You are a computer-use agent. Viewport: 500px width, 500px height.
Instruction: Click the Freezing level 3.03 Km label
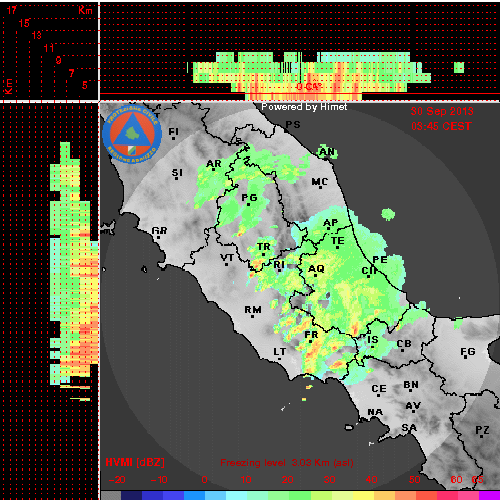point(287,463)
